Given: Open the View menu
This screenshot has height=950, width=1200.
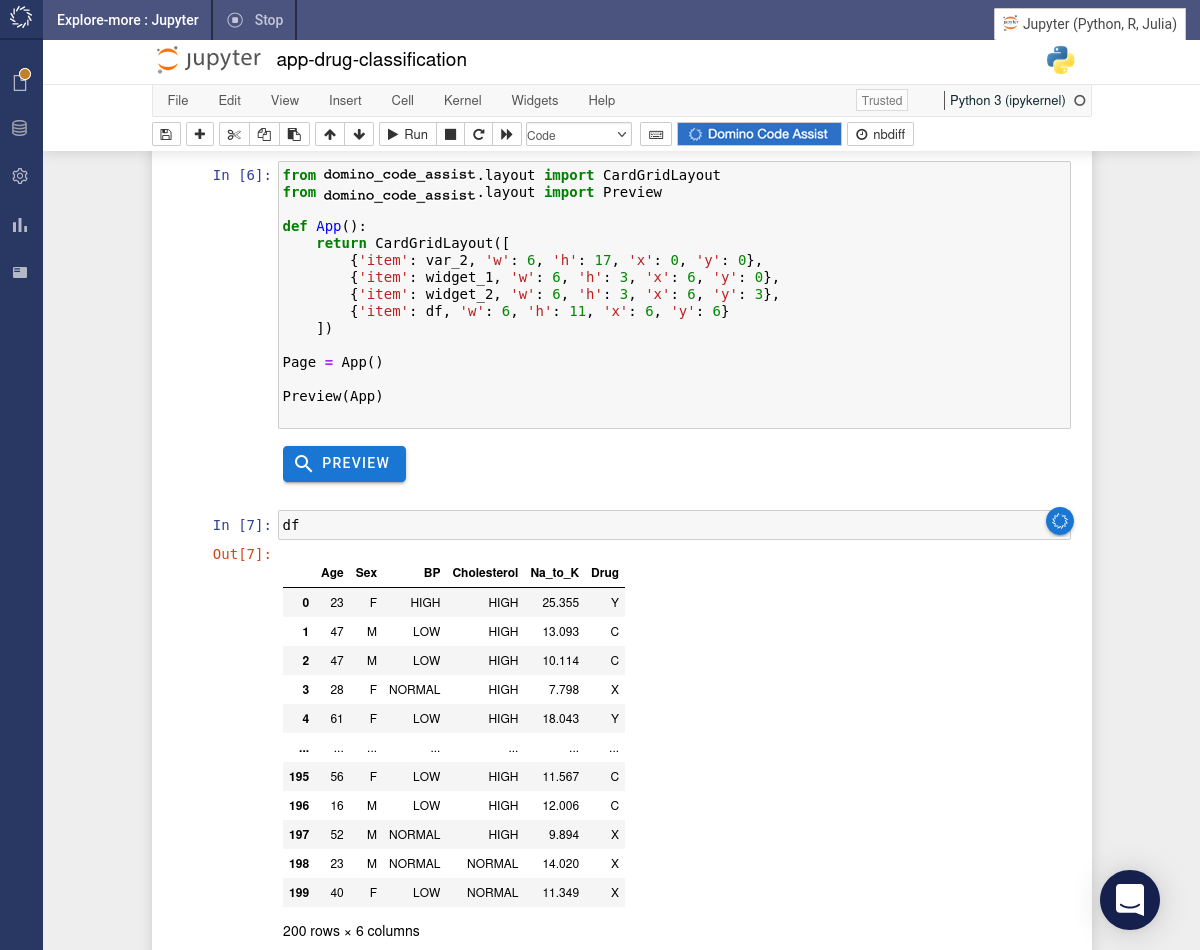Looking at the screenshot, I should pos(285,100).
